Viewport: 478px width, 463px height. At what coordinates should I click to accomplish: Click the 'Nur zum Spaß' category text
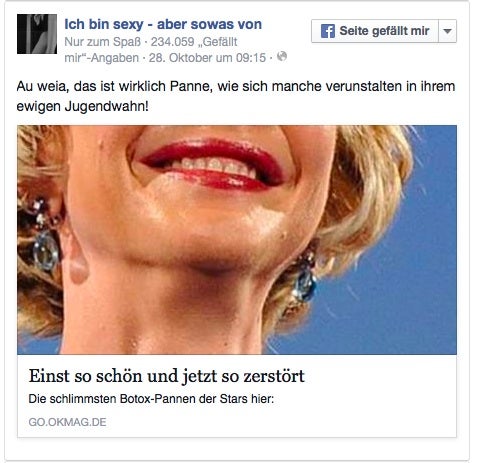(102, 42)
